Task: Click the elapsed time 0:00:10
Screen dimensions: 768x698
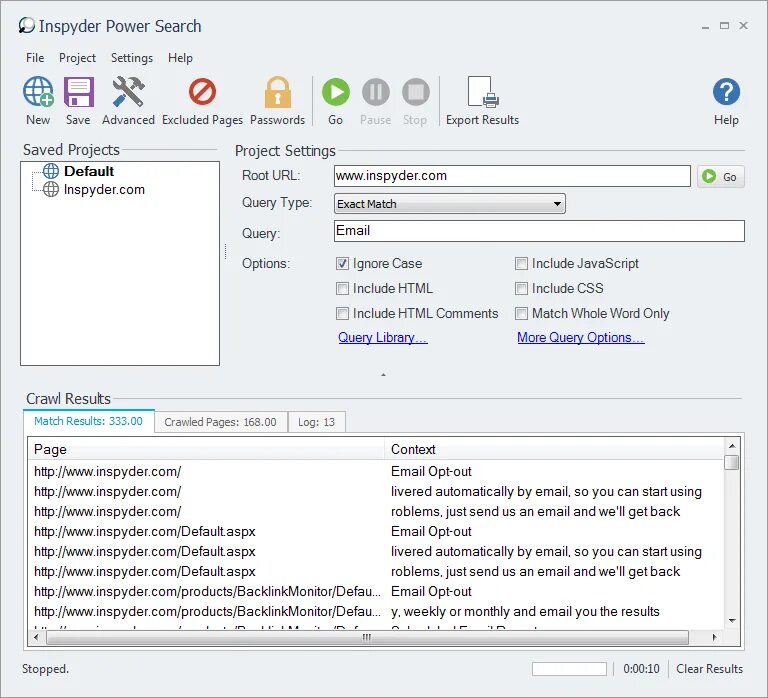Action: 641,669
